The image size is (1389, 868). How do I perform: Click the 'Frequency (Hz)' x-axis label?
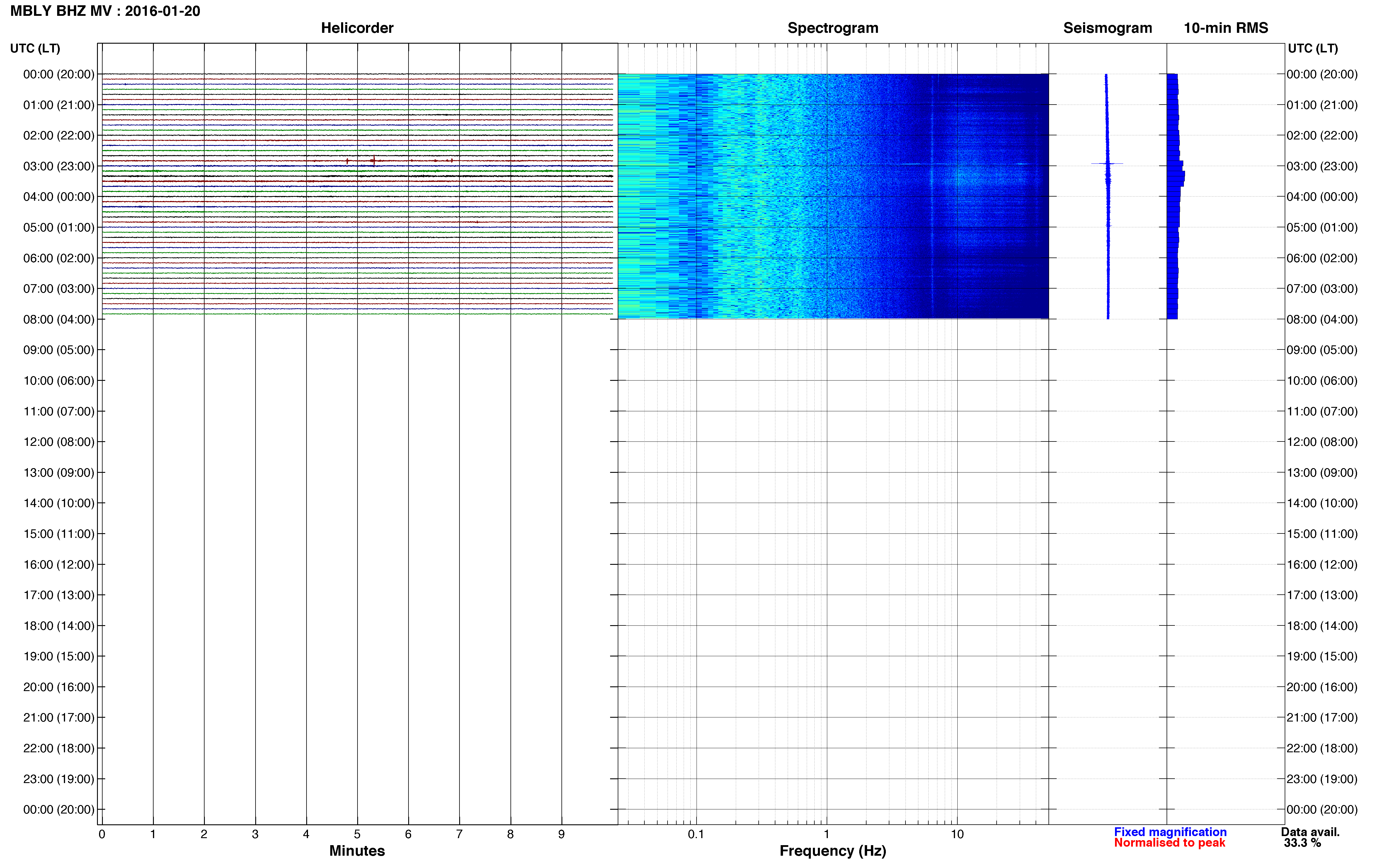(x=833, y=851)
